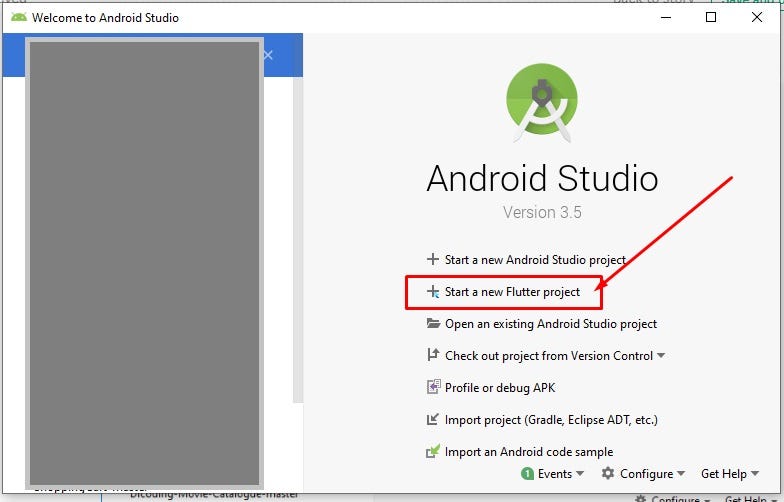Screen dimensions: 784x502
Task: Click the plus icon beside Start a new Android Studio project
Action: 432,259
